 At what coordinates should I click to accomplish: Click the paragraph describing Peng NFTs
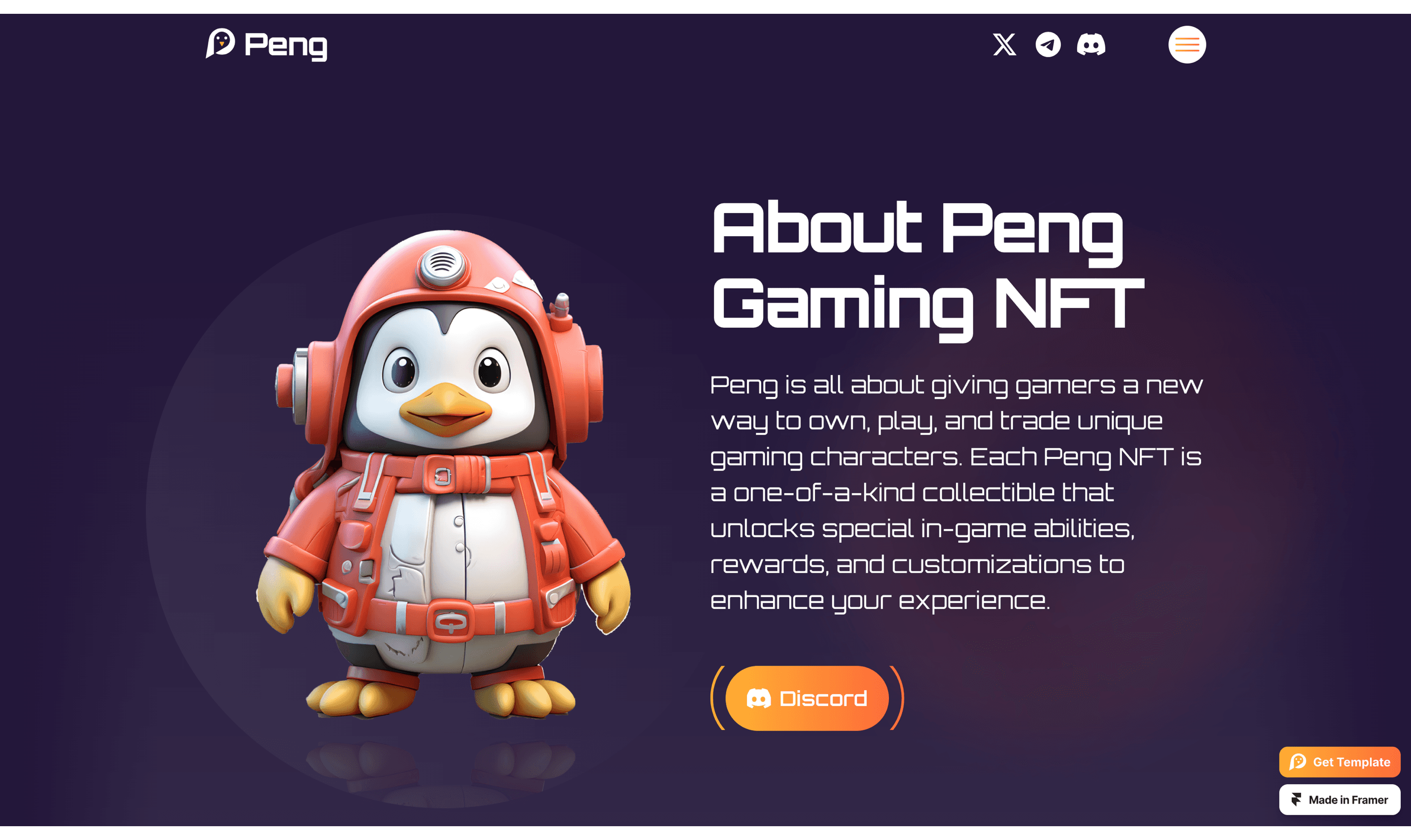tap(956, 492)
